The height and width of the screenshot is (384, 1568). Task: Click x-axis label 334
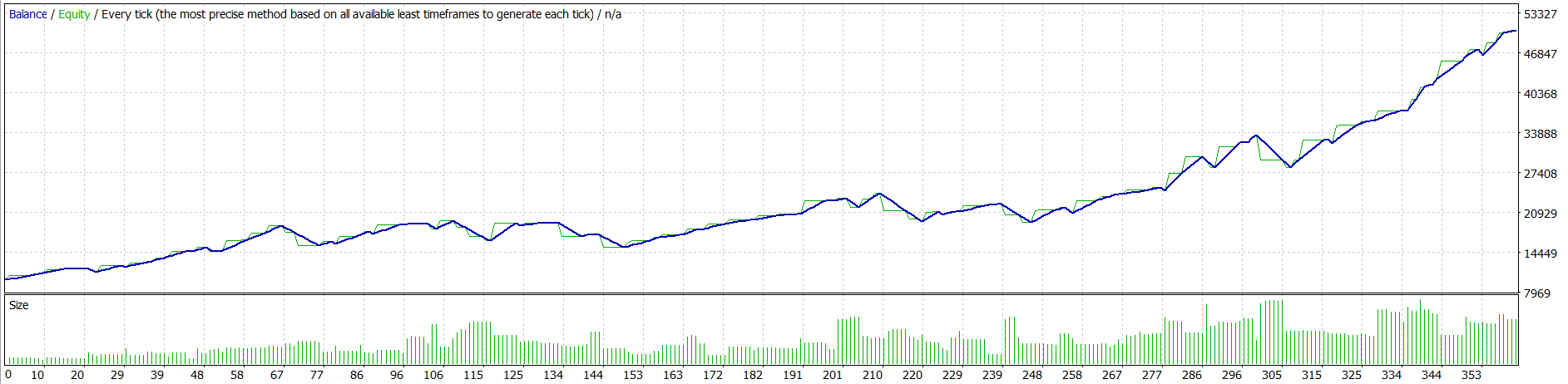coord(1392,375)
